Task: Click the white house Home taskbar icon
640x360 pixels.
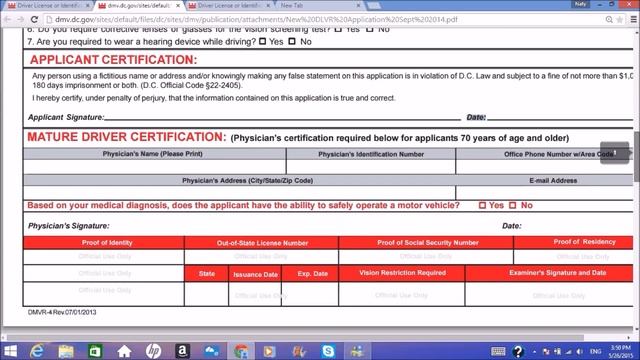Action: (124, 351)
